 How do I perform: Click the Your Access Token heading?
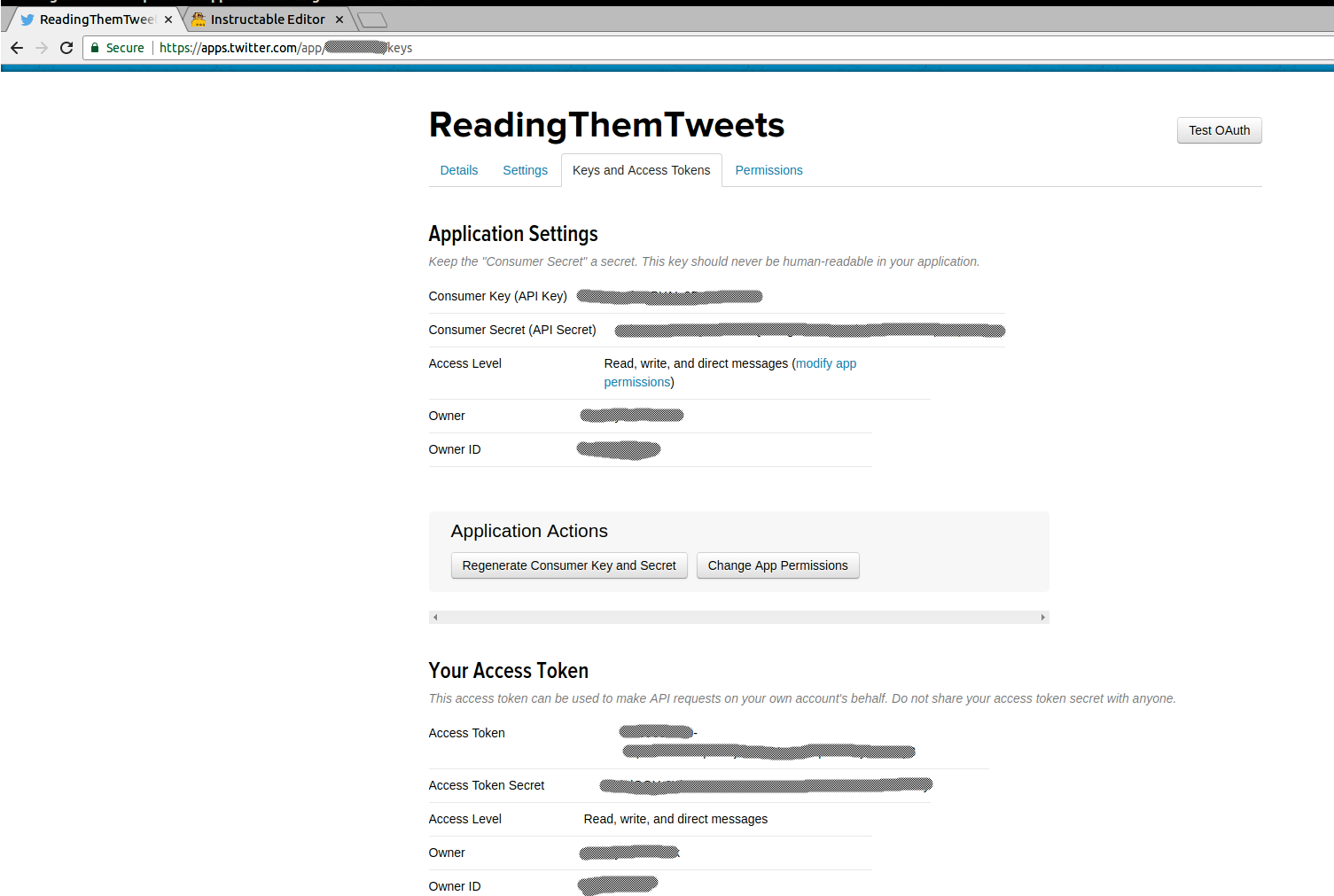click(x=509, y=671)
